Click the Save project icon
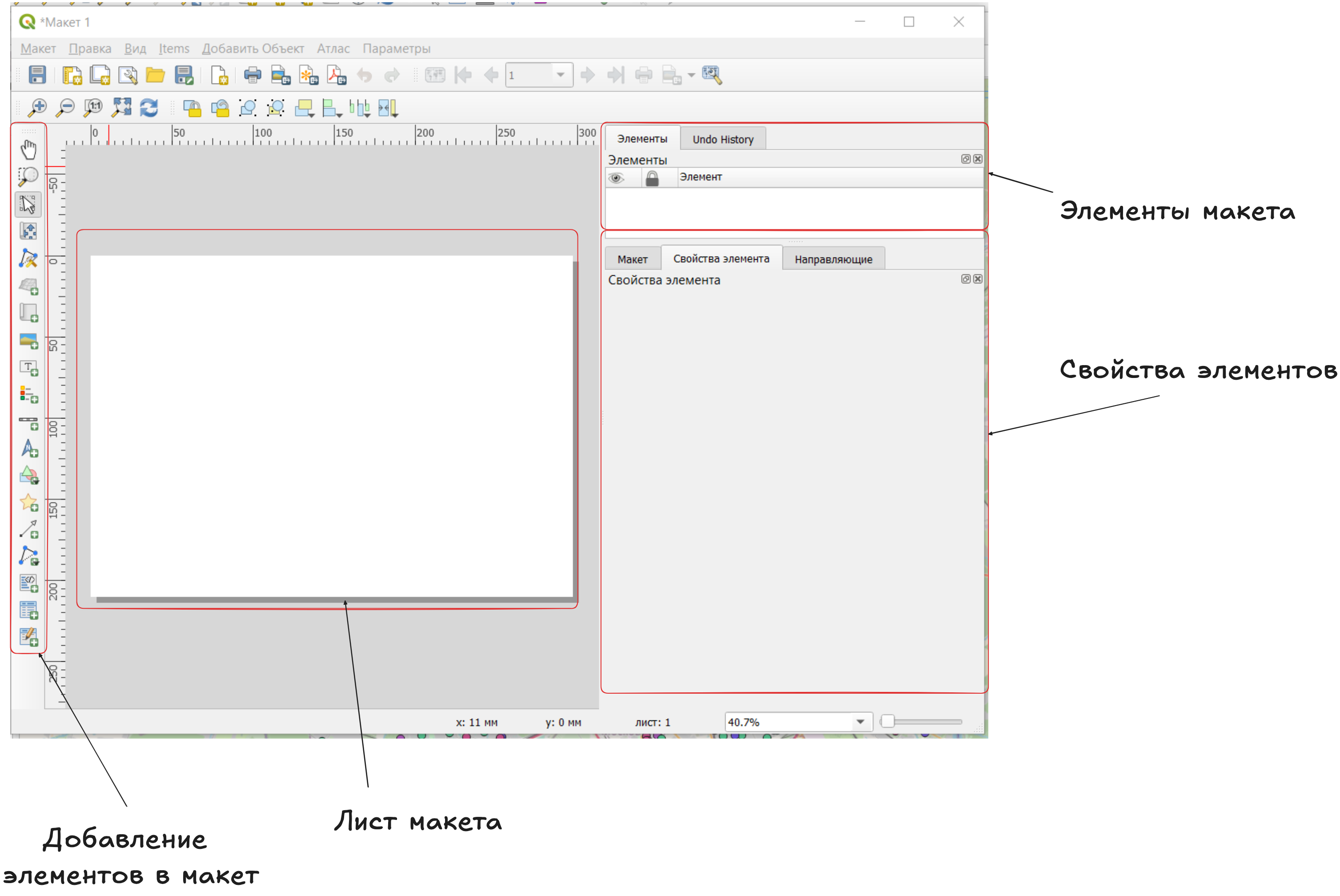The width and height of the screenshot is (1340, 896). tap(37, 75)
